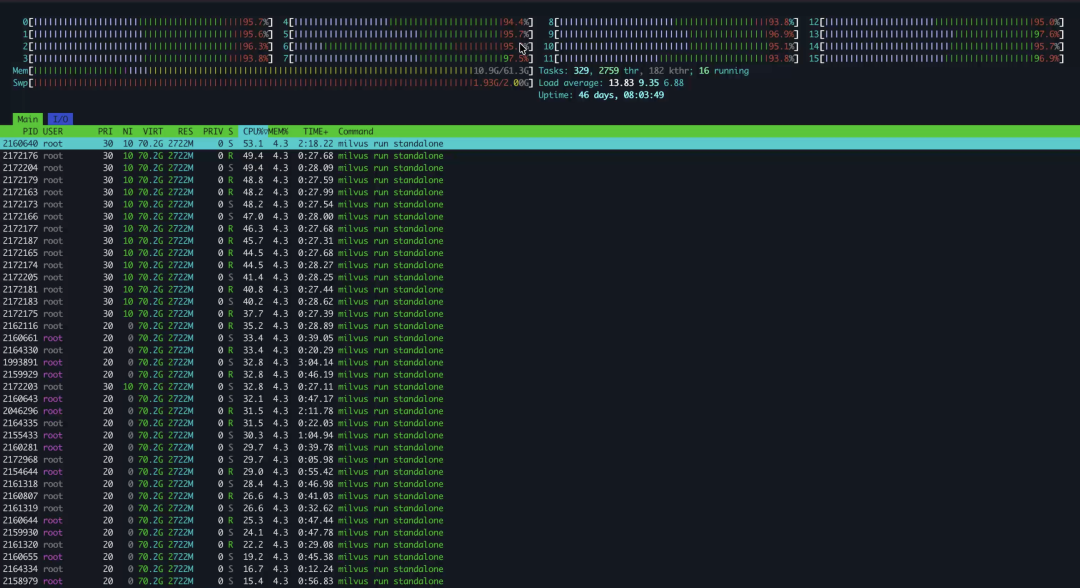Screen dimensions: 1080x588
Task: Click the CPU 10 usage meter
Action: 671,46
